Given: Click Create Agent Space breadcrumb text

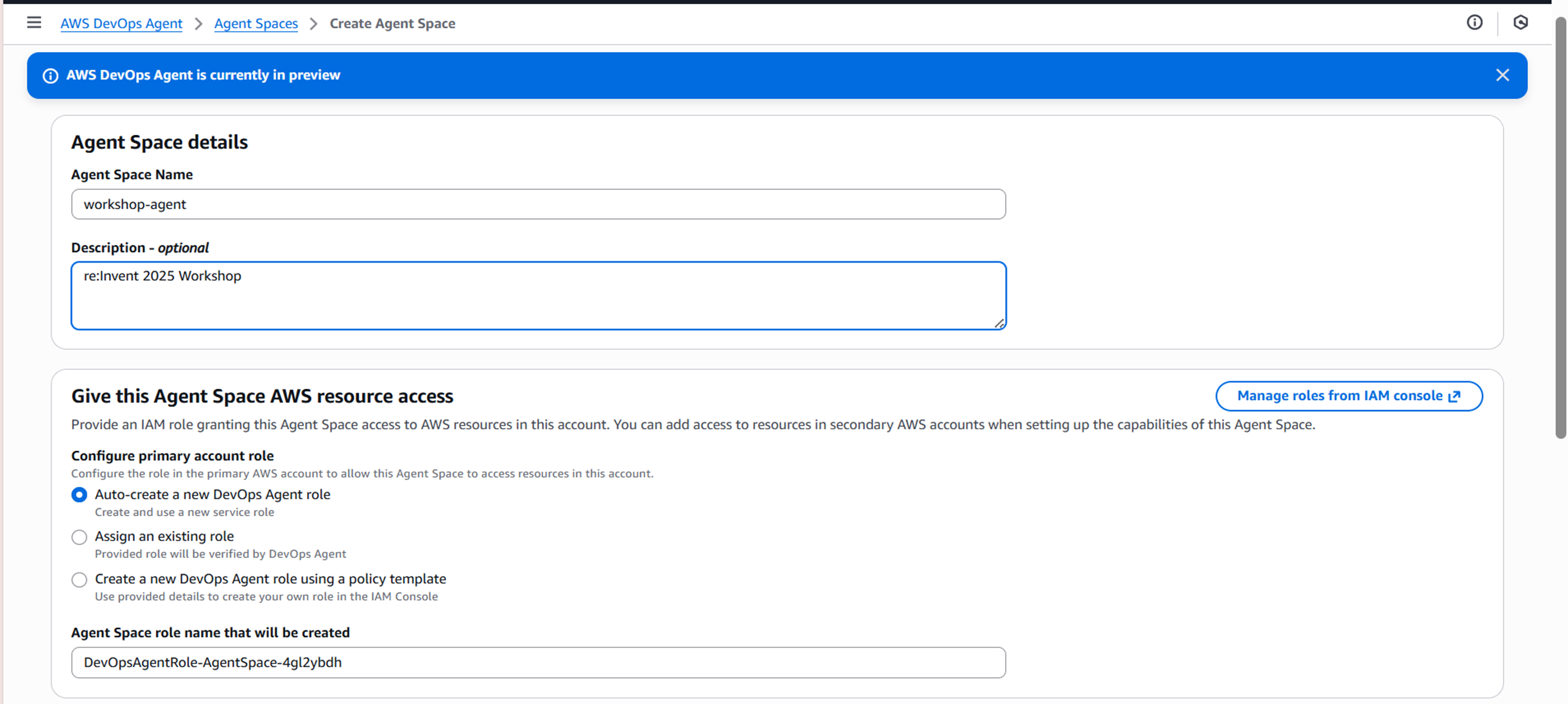Looking at the screenshot, I should pyautogui.click(x=392, y=24).
